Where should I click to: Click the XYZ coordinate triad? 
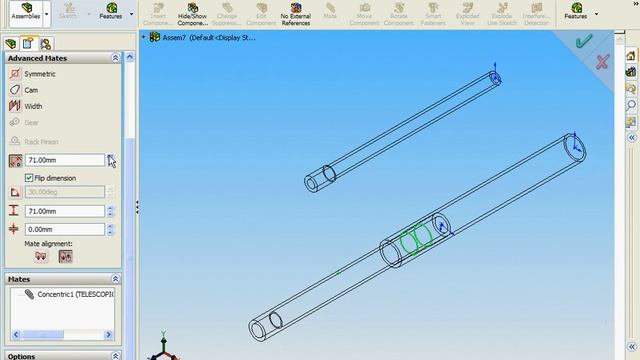(x=163, y=347)
